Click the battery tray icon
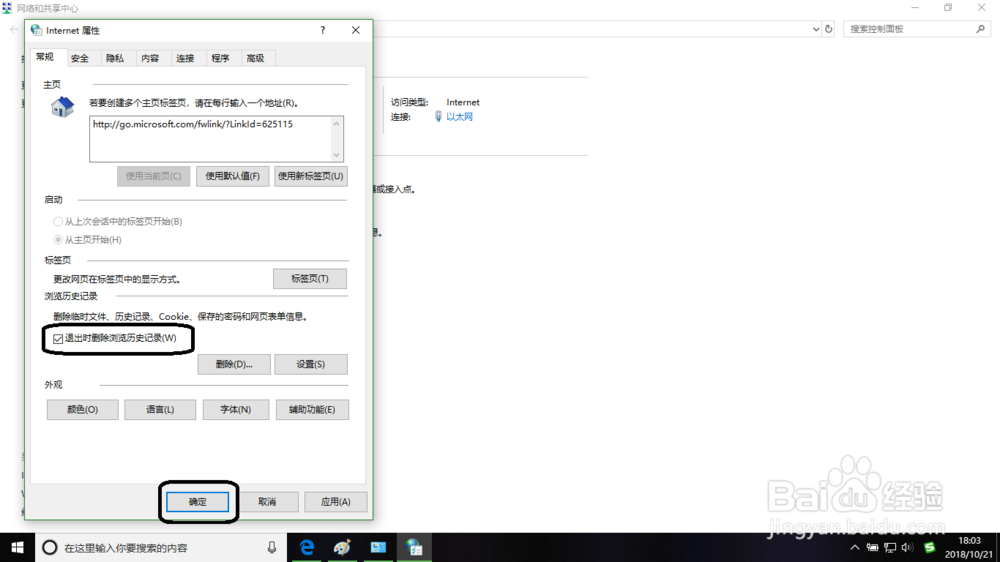This screenshot has width=1000, height=562. (x=872, y=547)
